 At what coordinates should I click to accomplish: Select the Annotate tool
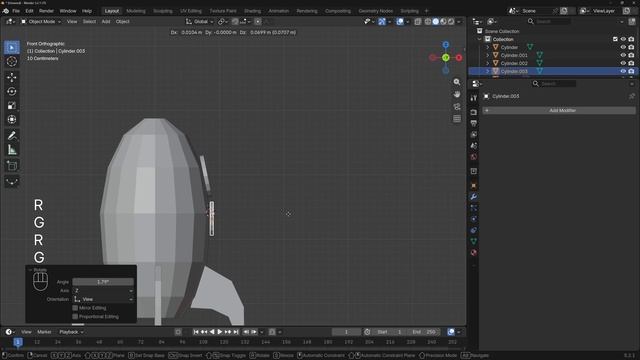12,136
